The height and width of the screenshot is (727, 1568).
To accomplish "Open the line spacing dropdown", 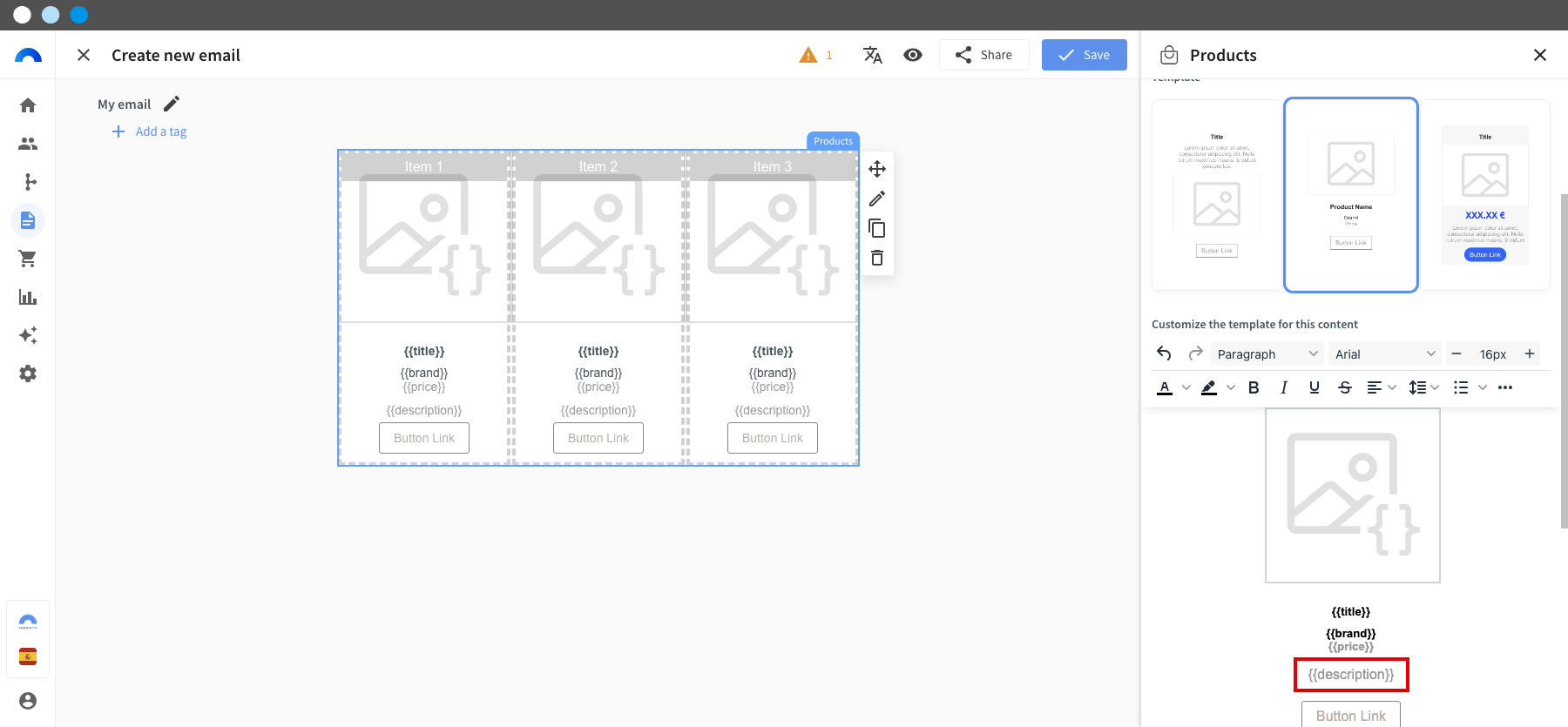I will 1424,387.
